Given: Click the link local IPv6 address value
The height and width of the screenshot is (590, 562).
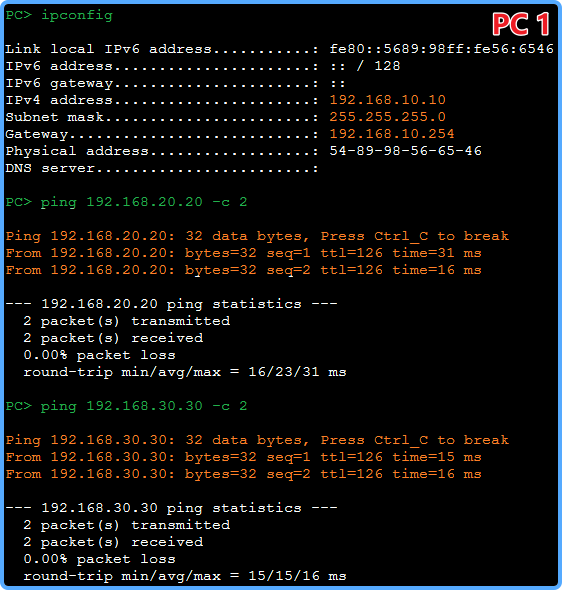Looking at the screenshot, I should click(442, 49).
